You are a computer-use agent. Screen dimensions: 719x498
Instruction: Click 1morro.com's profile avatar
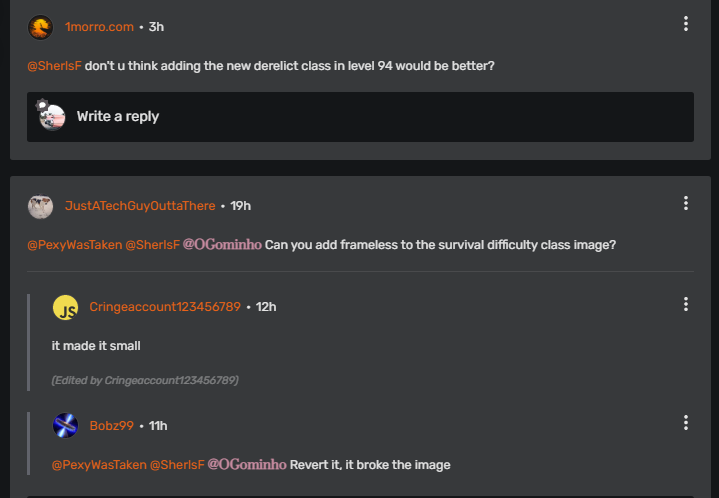coord(40,27)
